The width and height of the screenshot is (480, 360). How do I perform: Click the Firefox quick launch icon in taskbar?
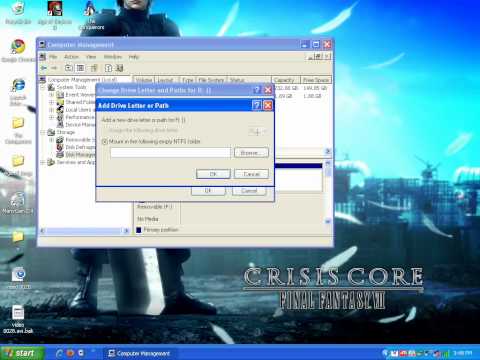(70, 353)
